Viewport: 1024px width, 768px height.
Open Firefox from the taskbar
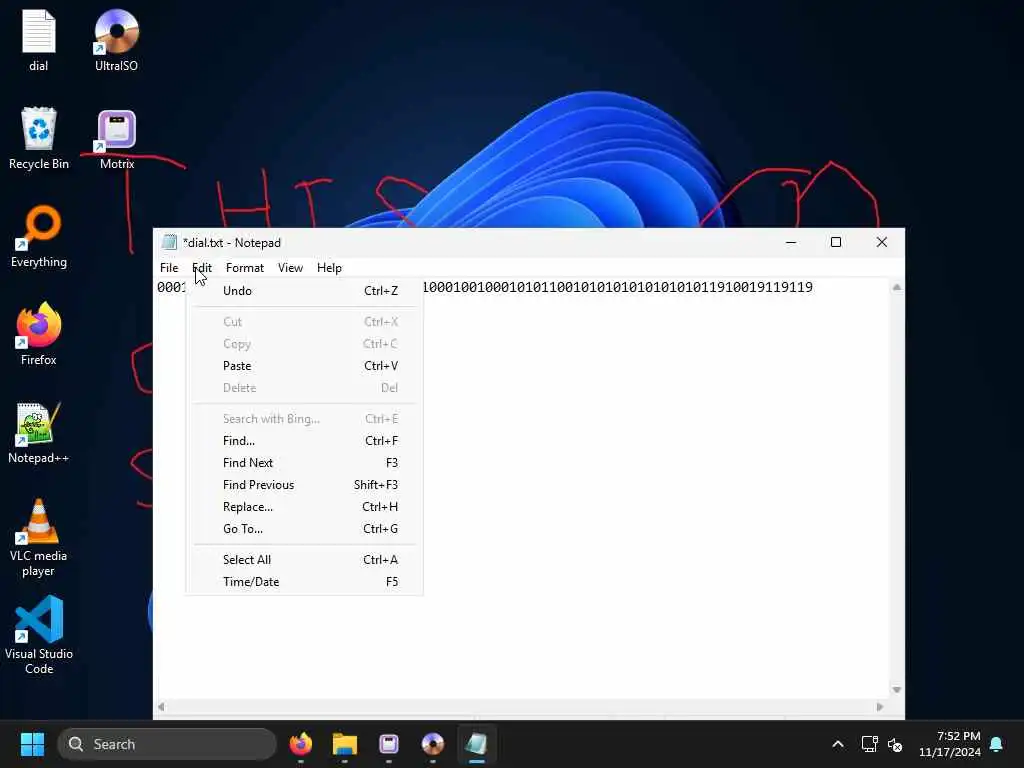[x=300, y=744]
